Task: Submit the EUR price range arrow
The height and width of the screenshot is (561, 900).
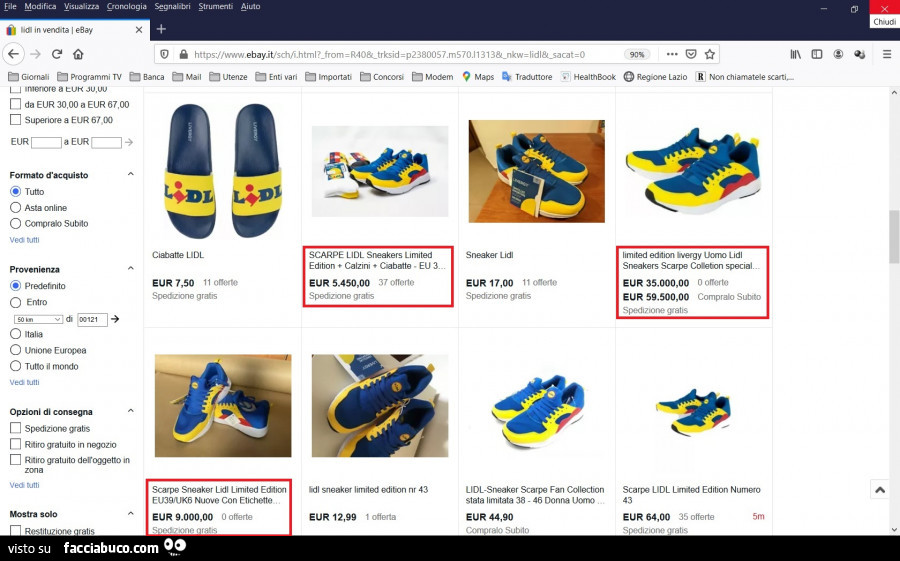Action: [129, 142]
